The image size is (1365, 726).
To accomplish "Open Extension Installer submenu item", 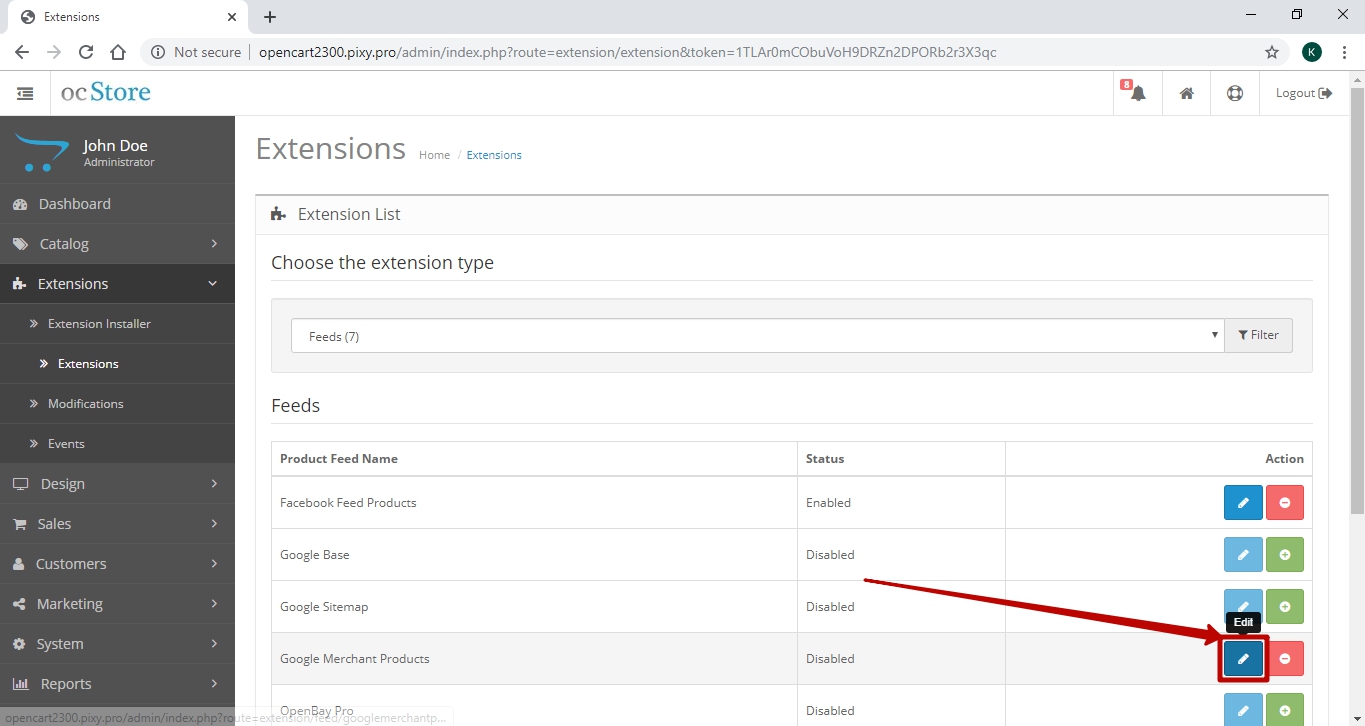I will click(99, 324).
